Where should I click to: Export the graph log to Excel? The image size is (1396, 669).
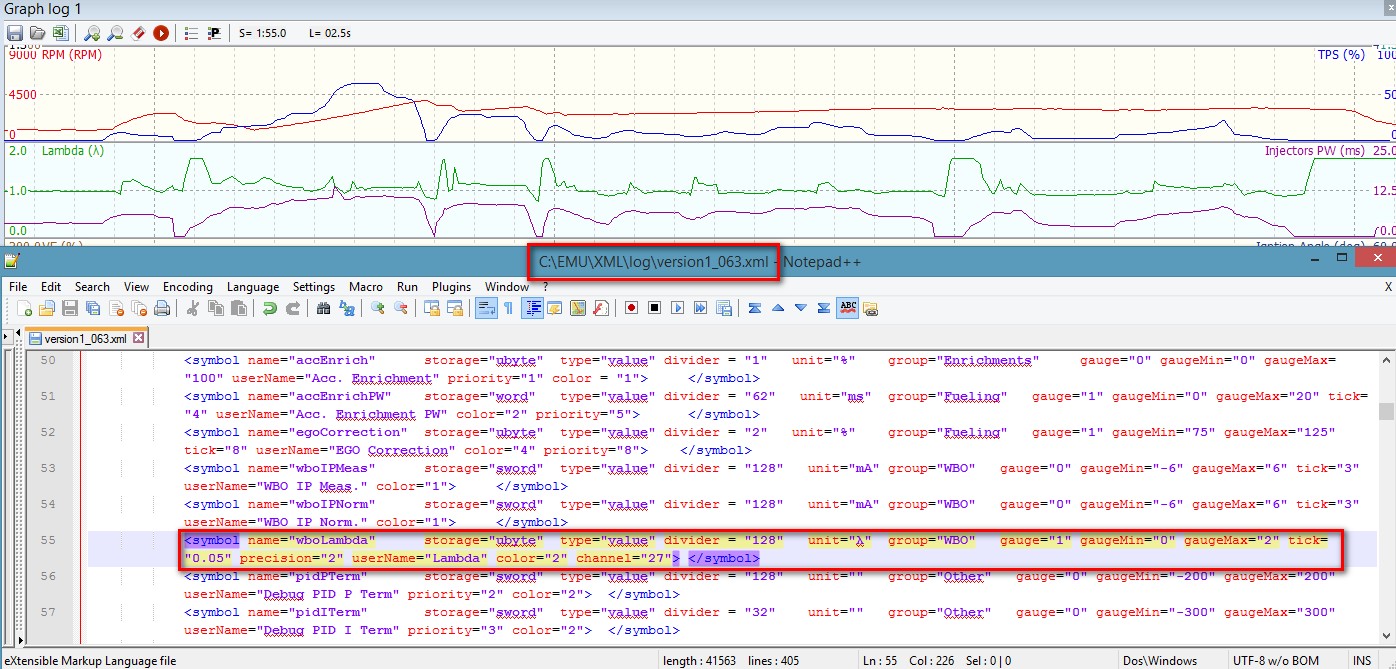click(x=60, y=33)
